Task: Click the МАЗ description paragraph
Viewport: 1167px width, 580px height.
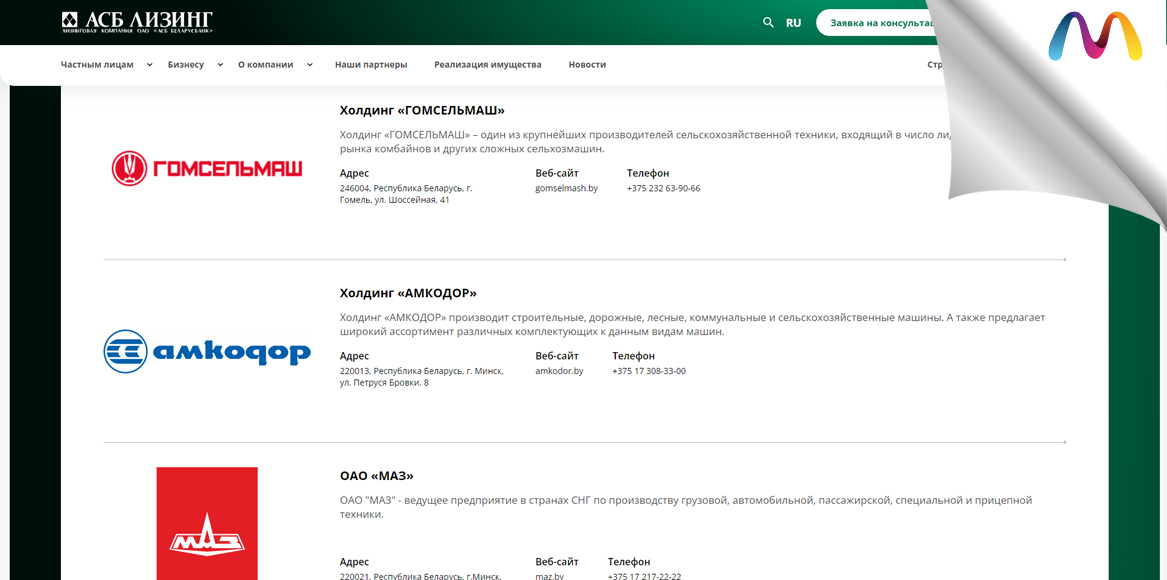Action: [x=686, y=507]
